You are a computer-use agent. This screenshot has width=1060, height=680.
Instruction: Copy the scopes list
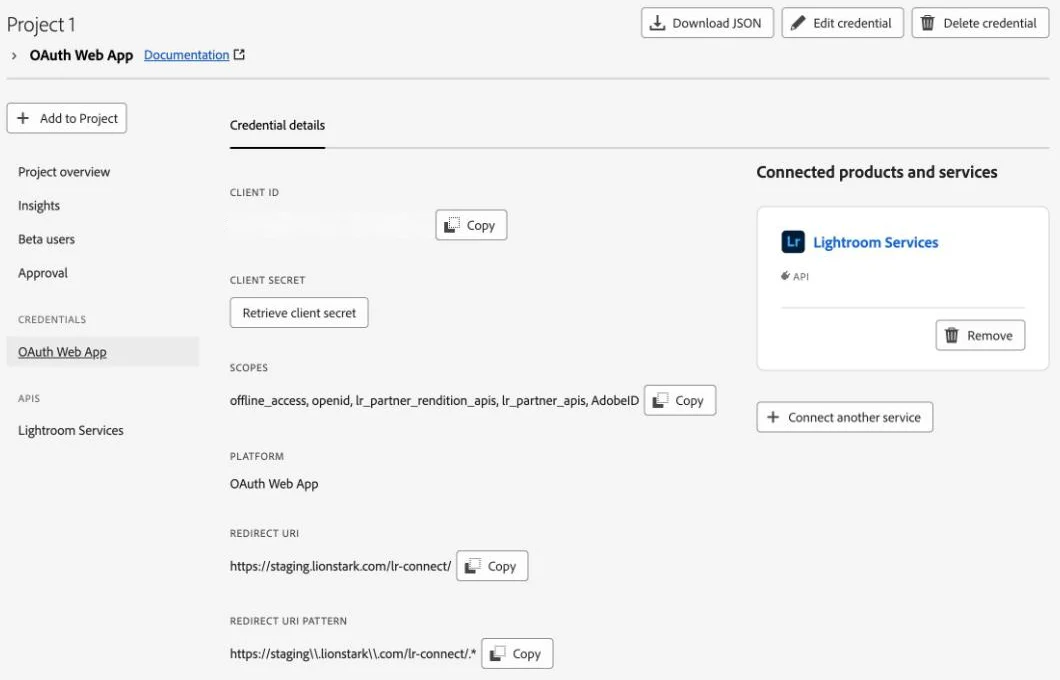click(x=679, y=400)
